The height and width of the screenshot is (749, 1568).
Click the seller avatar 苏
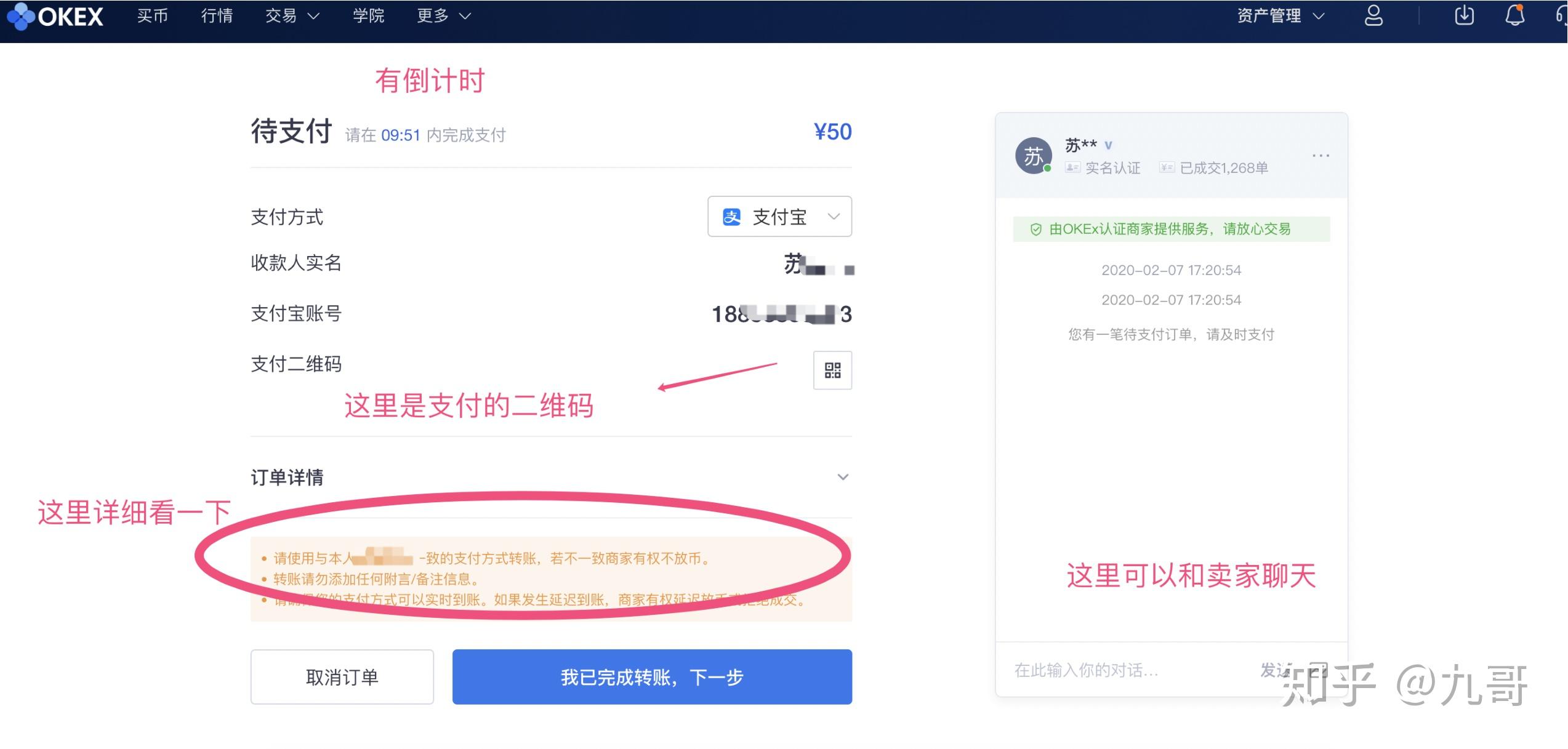(1033, 156)
